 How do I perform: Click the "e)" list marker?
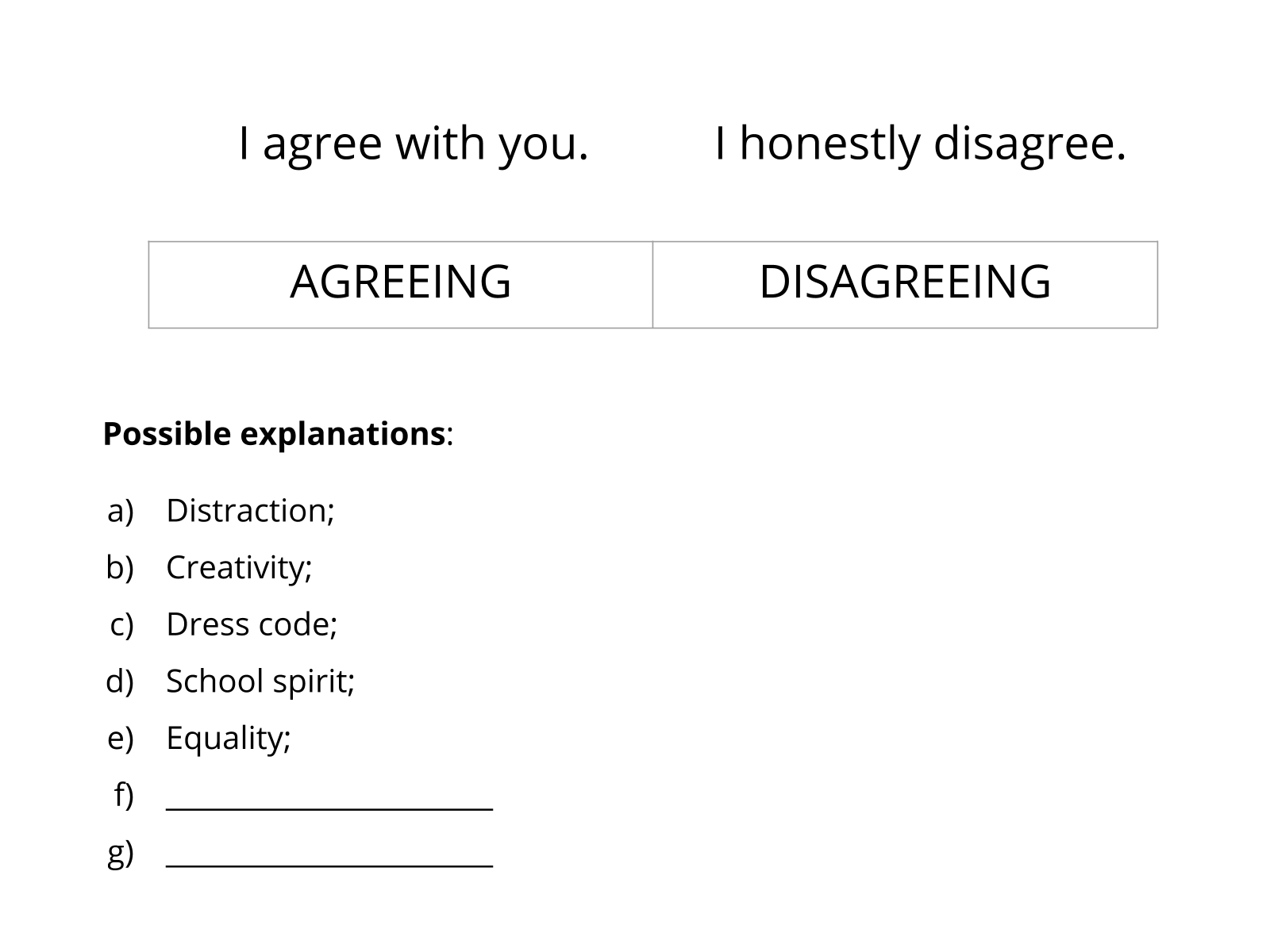coord(121,739)
